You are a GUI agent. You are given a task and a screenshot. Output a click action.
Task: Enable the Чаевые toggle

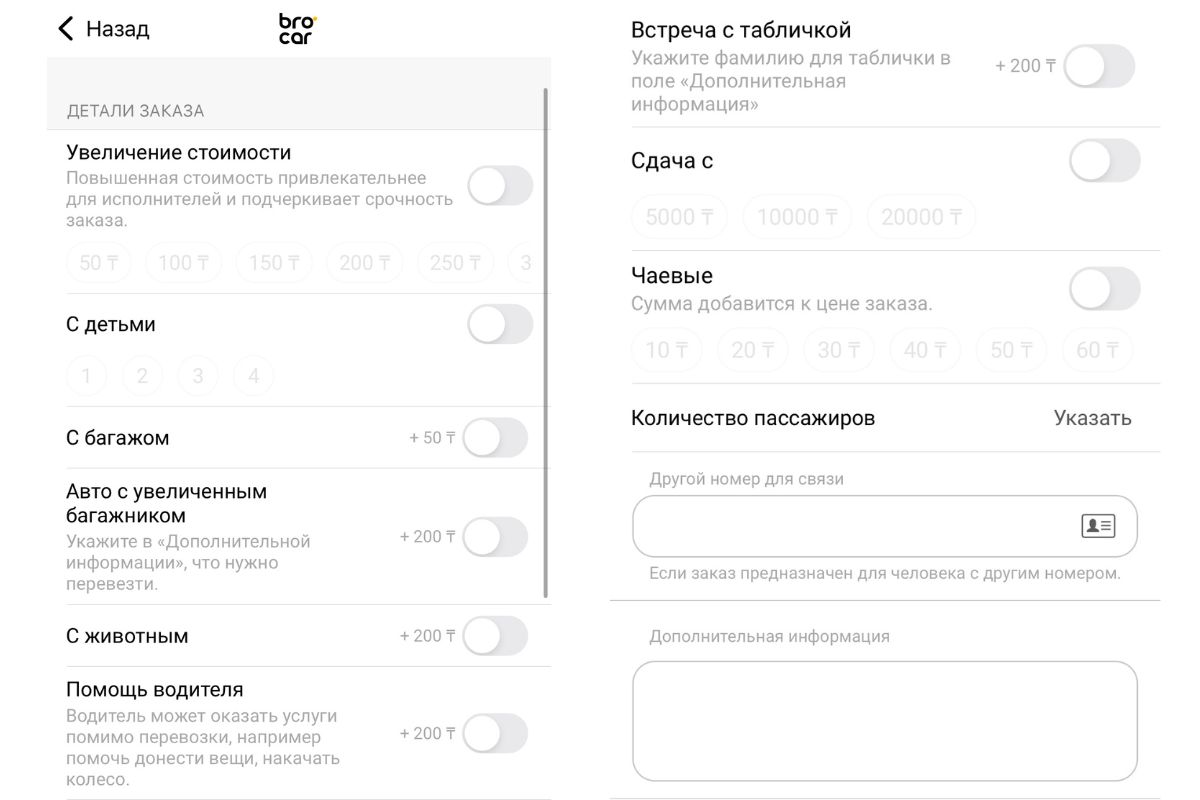point(1104,289)
